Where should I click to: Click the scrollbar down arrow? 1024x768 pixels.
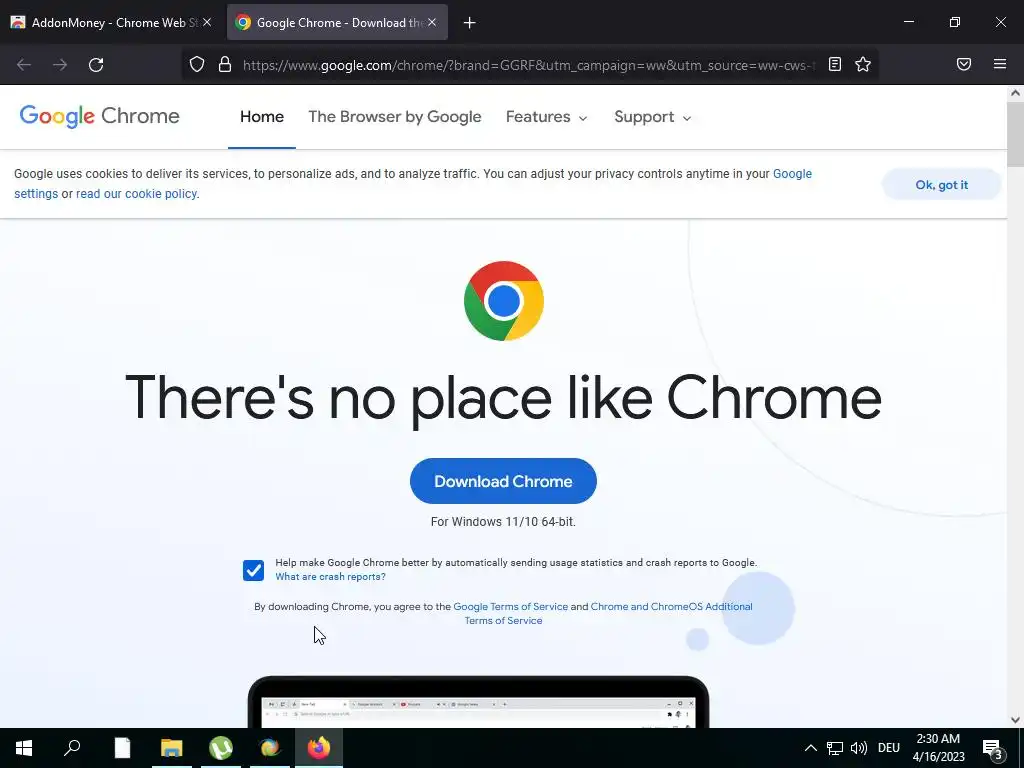point(1015,720)
